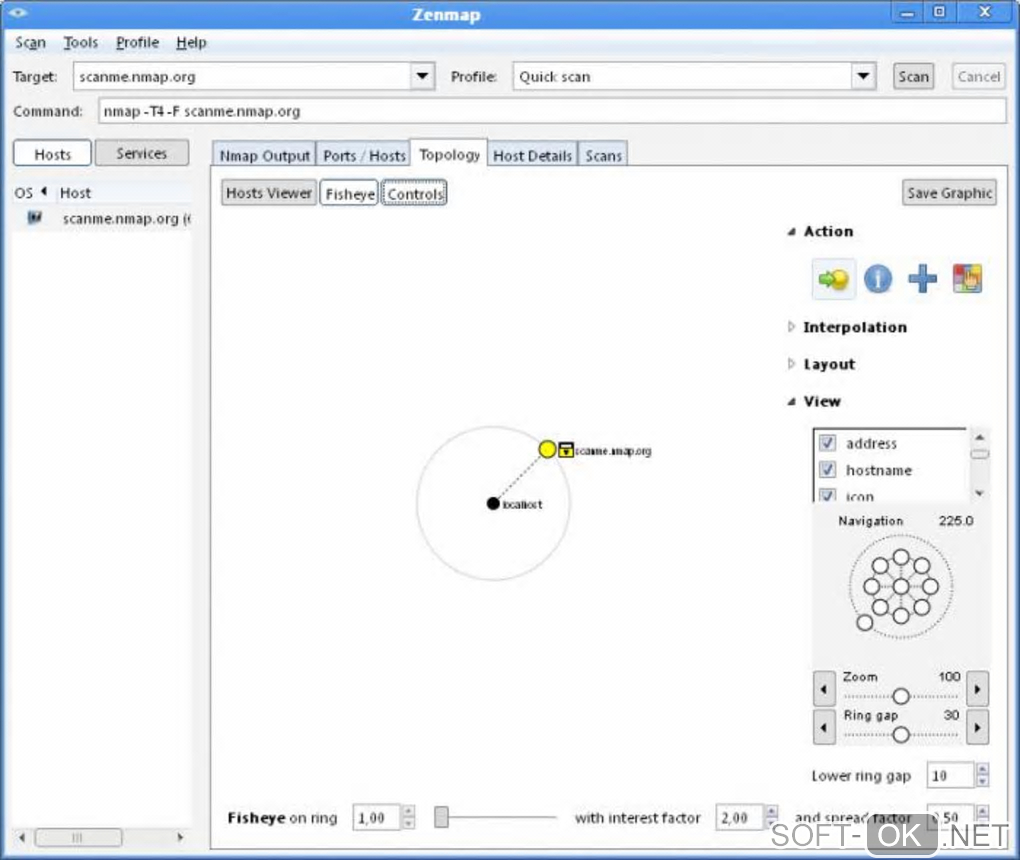Screen dimensions: 1020x860
Task: Toggle the Fisheye button
Action: (x=349, y=193)
